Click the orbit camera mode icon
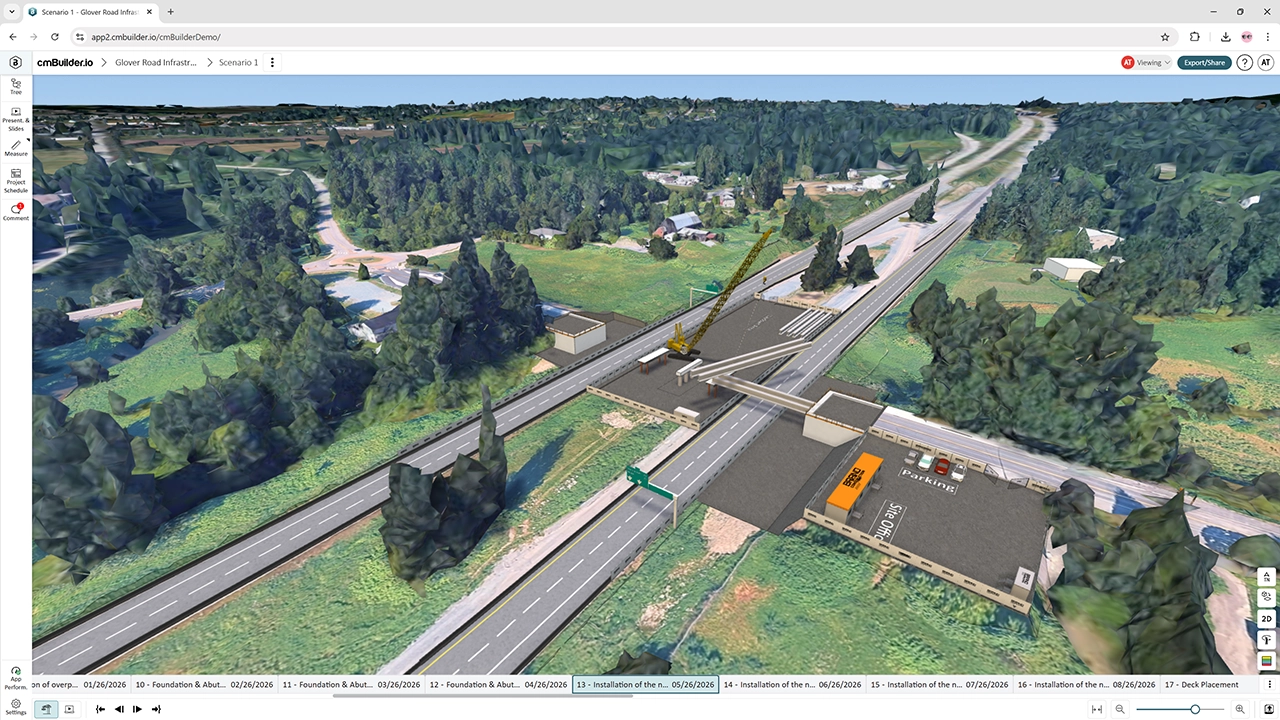The height and width of the screenshot is (720, 1280). coord(1267,598)
